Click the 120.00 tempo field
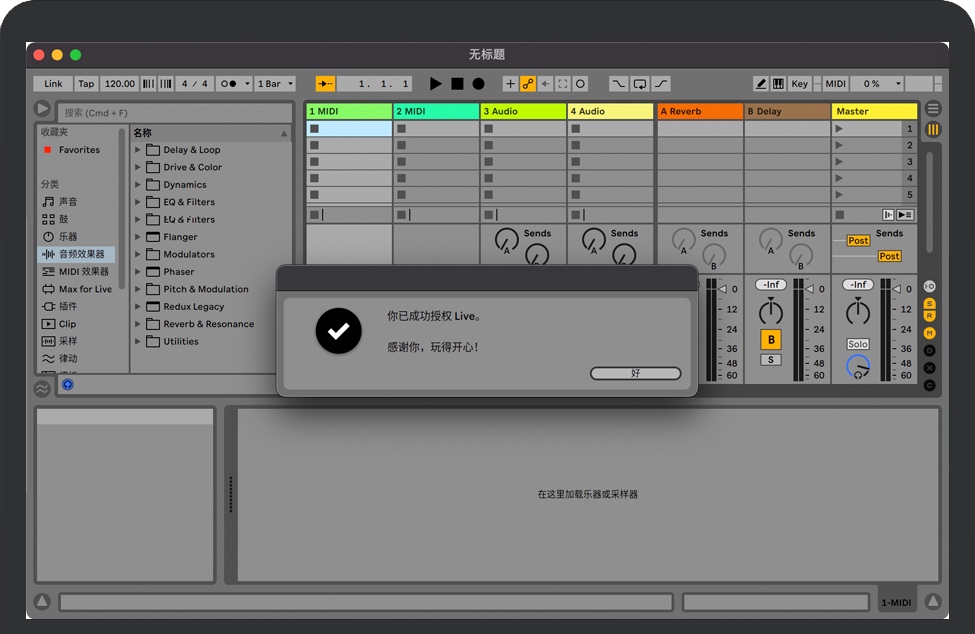The image size is (975, 634). (x=119, y=83)
